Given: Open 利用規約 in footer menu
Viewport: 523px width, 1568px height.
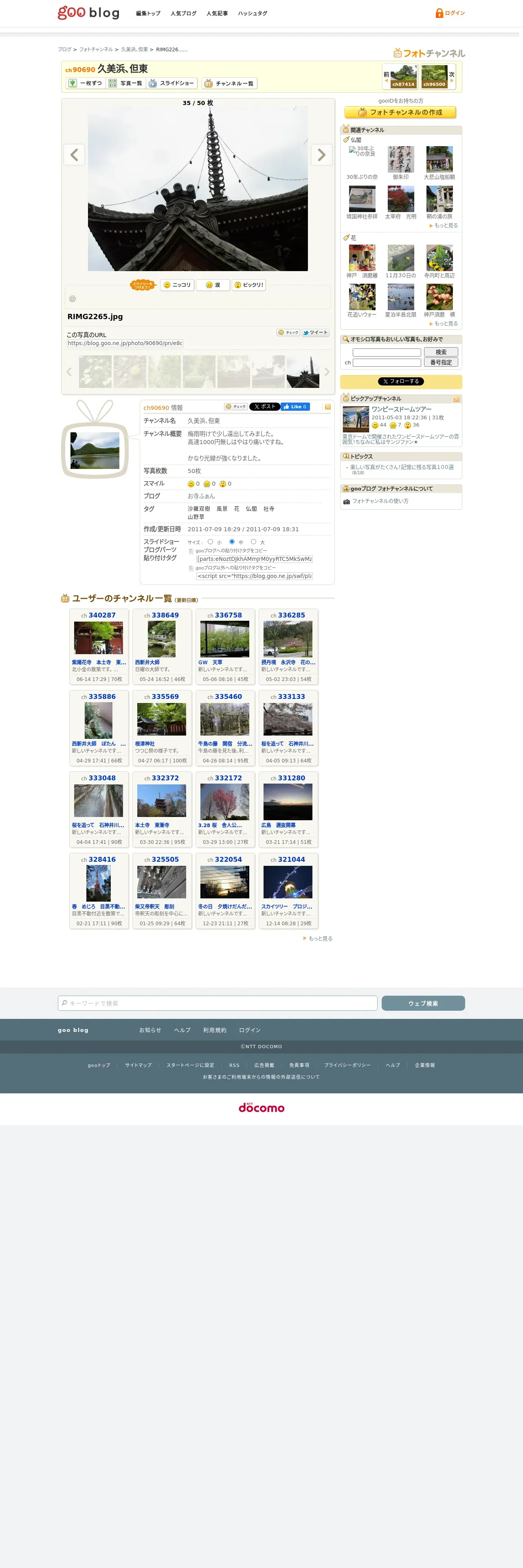Looking at the screenshot, I should click(x=214, y=1030).
